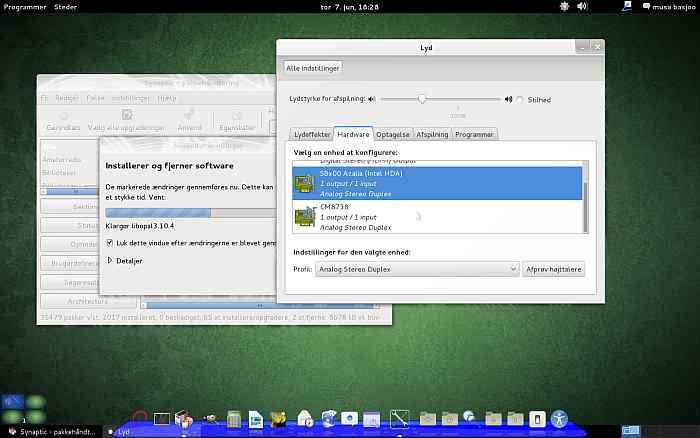The image size is (700, 438).
Task: Launch the globe web browser dock icon
Action: tap(329, 419)
